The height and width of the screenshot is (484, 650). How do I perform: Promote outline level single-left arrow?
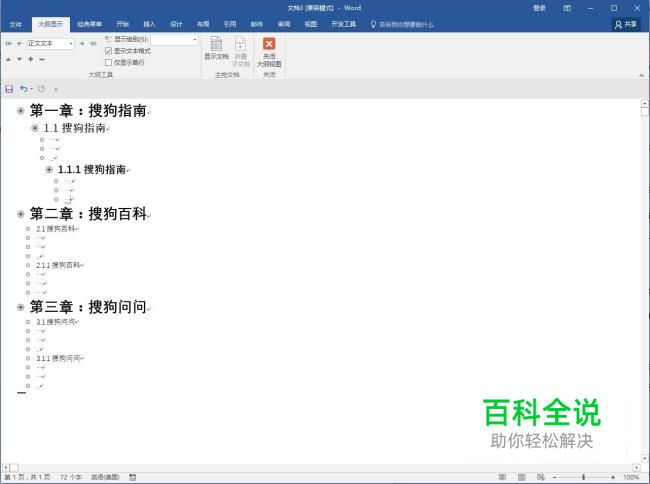19,44
